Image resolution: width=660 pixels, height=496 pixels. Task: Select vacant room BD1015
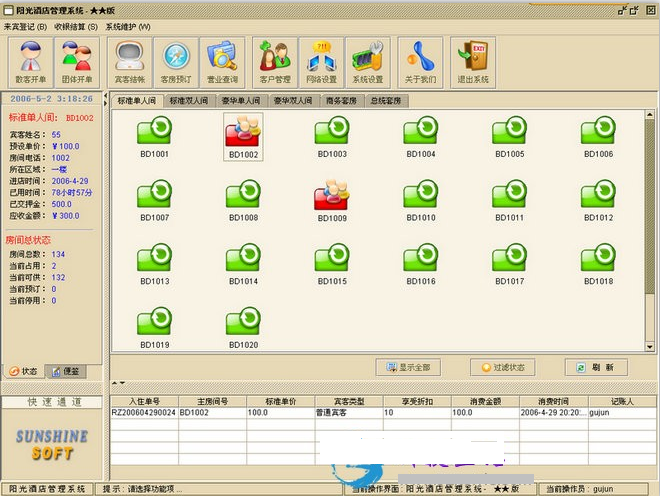(x=332, y=264)
